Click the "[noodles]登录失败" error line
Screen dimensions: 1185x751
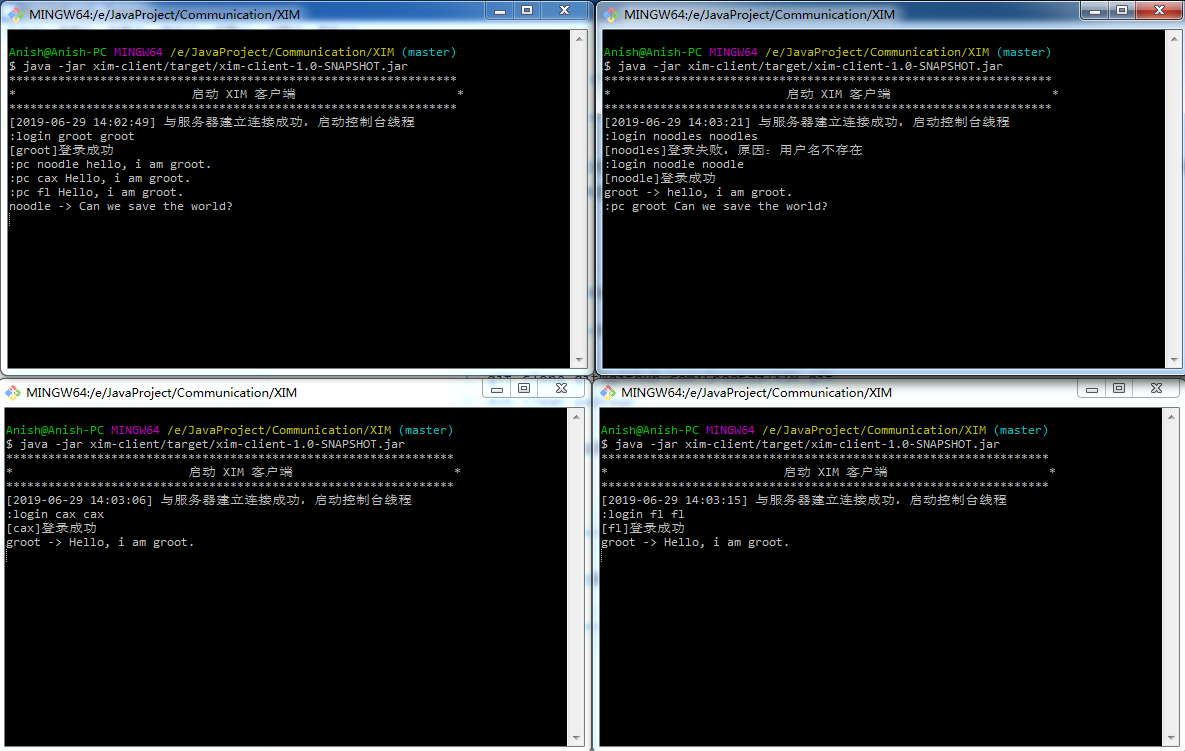[733, 150]
